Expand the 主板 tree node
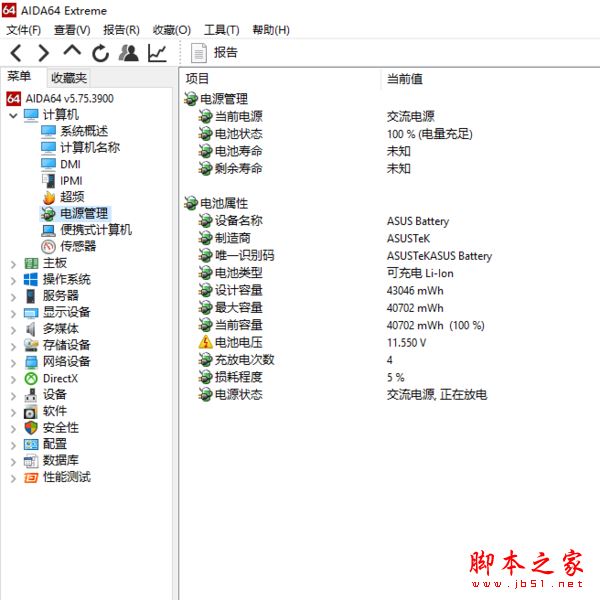Screen dimensions: 600x600 click(13, 264)
